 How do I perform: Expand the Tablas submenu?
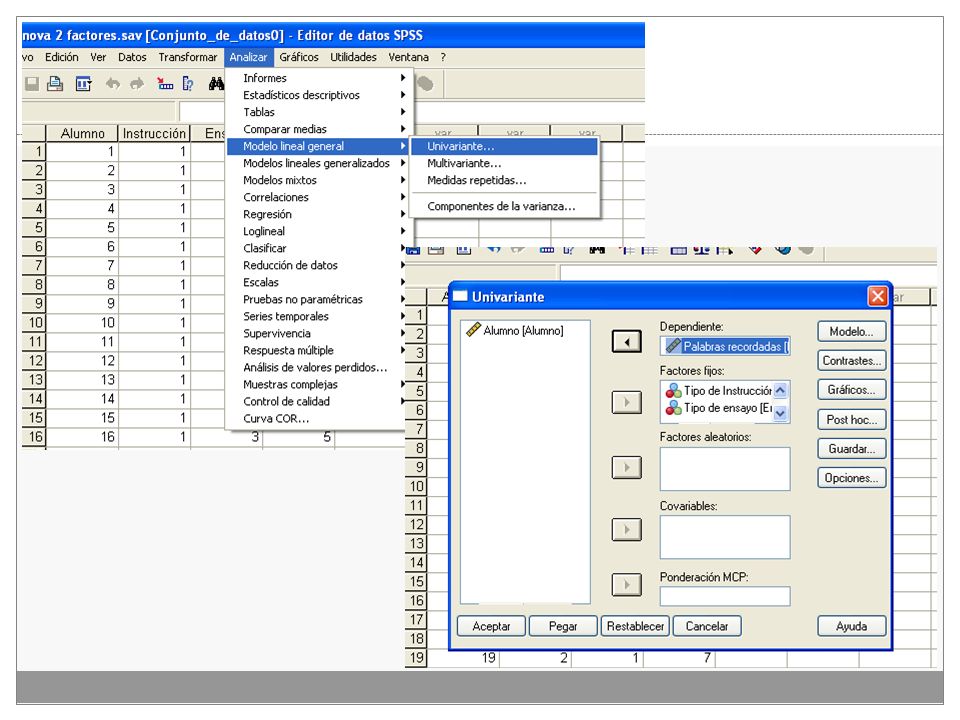tap(317, 112)
